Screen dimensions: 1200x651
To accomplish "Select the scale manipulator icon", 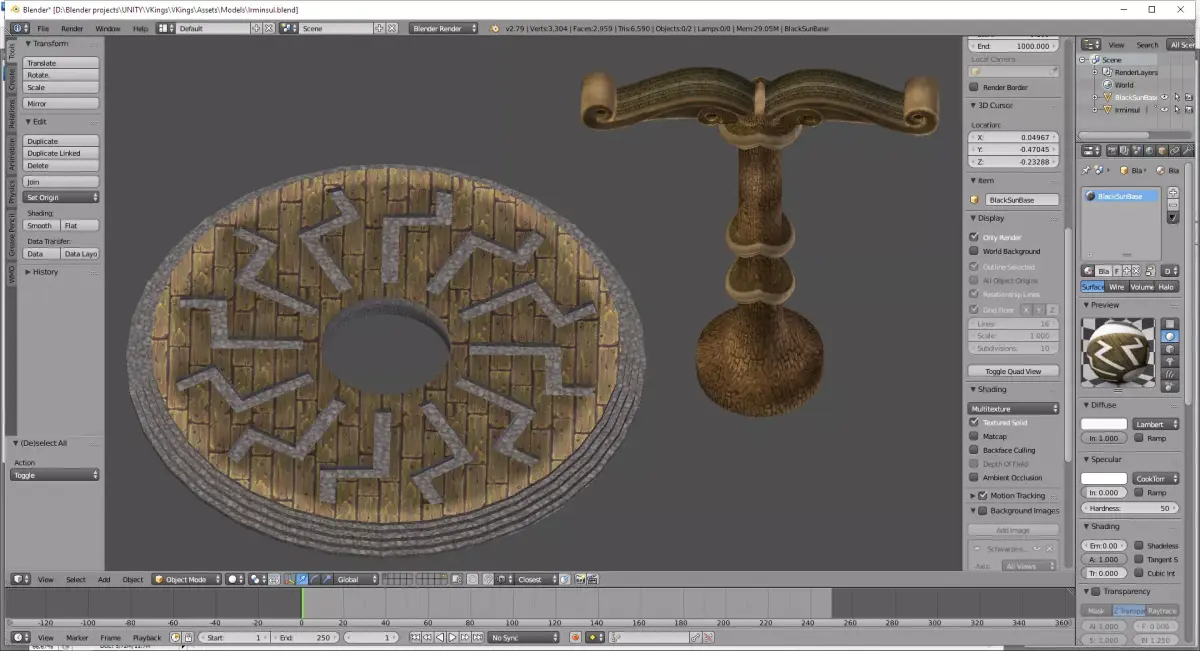I will 327,579.
